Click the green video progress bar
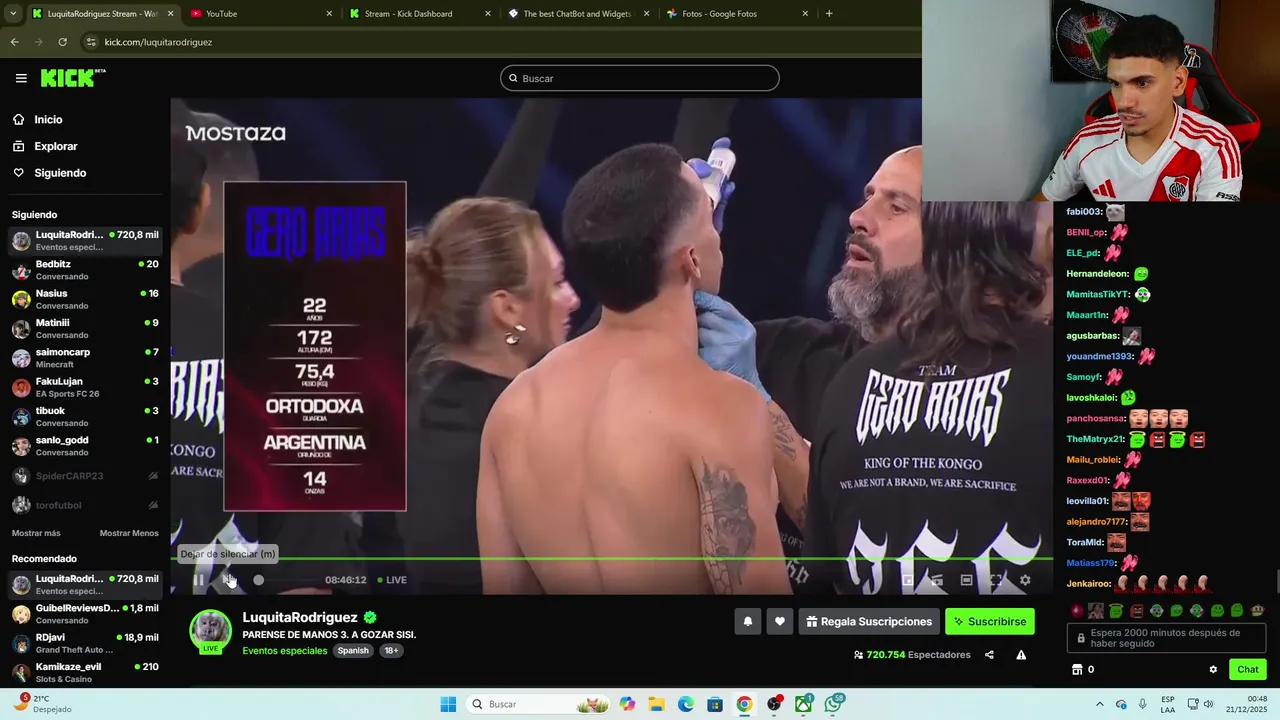 click(611, 559)
